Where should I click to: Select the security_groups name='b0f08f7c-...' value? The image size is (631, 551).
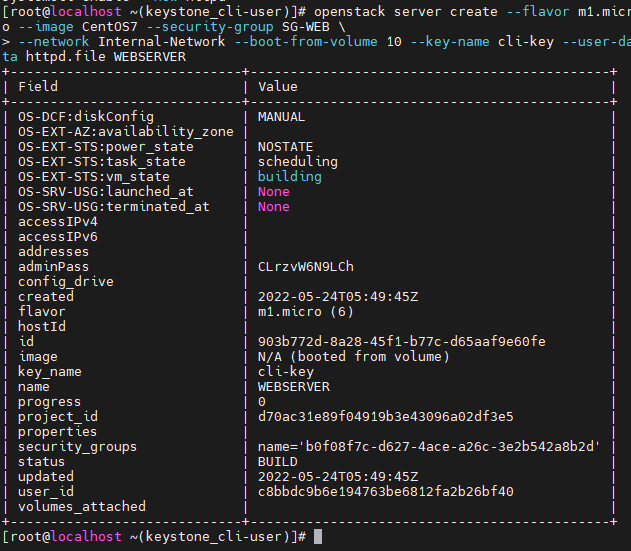tap(429, 446)
